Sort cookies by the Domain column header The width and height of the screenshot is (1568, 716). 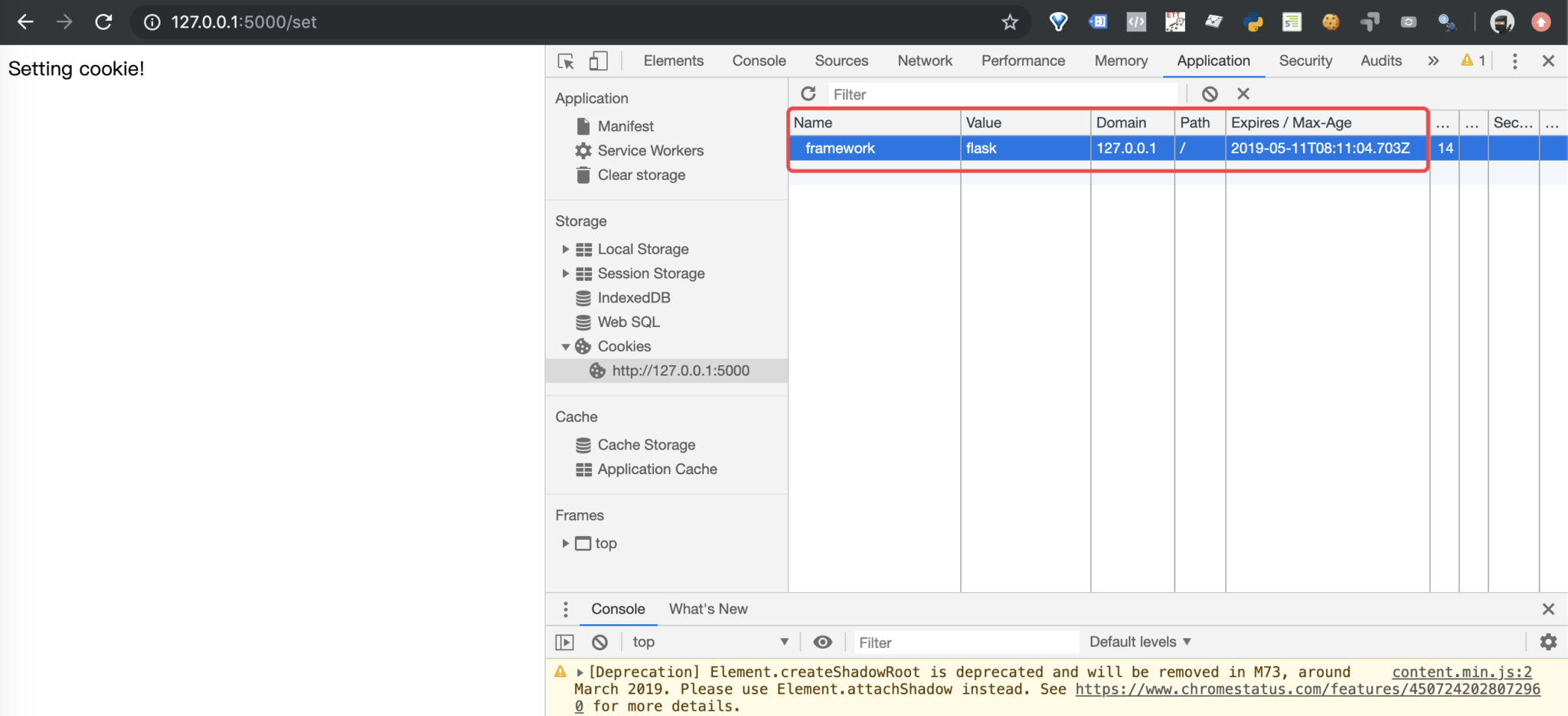(1133, 123)
